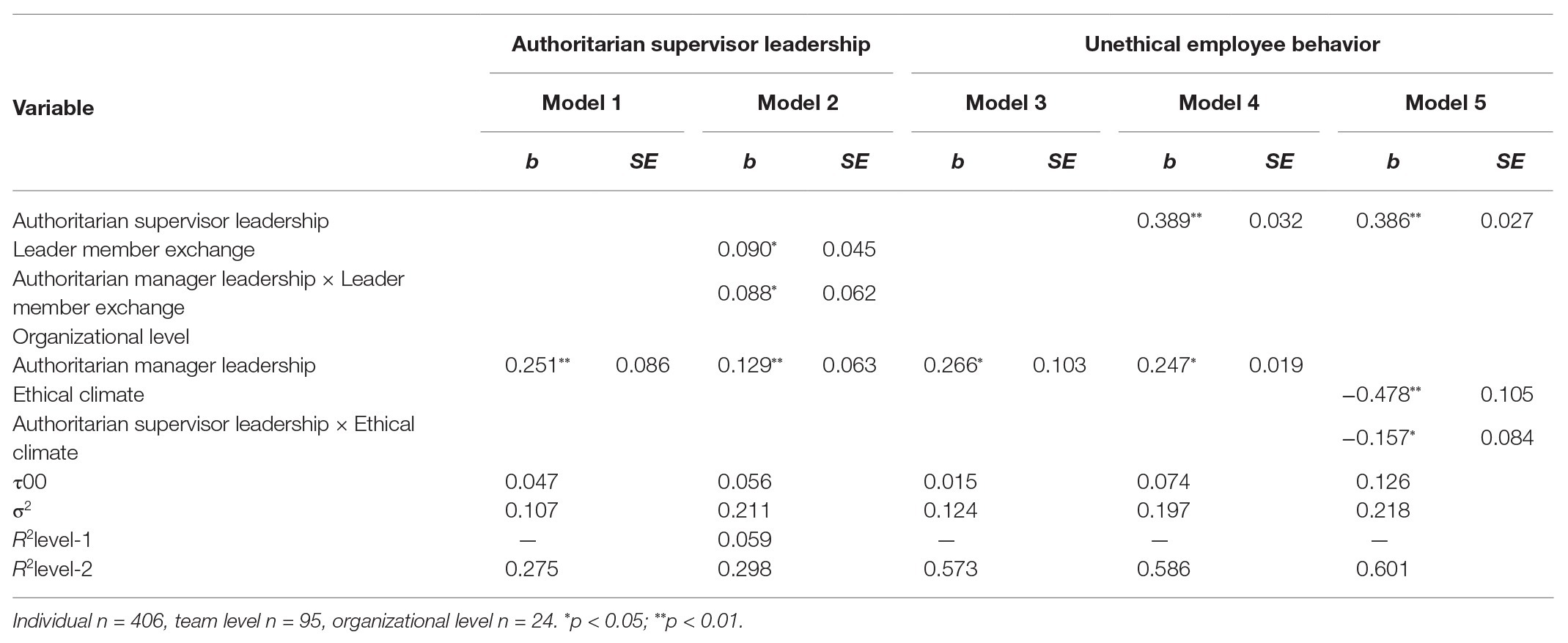
Task: Select the Leader member exchange row label
Action: tap(133, 249)
